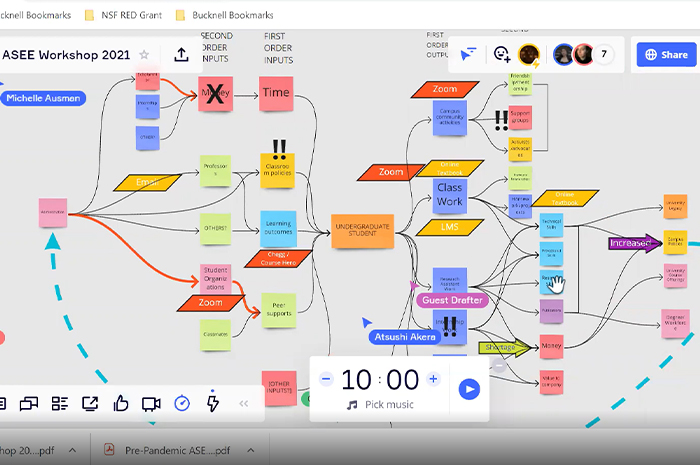Select the pink Time sticky note
The width and height of the screenshot is (700, 465).
(276, 93)
